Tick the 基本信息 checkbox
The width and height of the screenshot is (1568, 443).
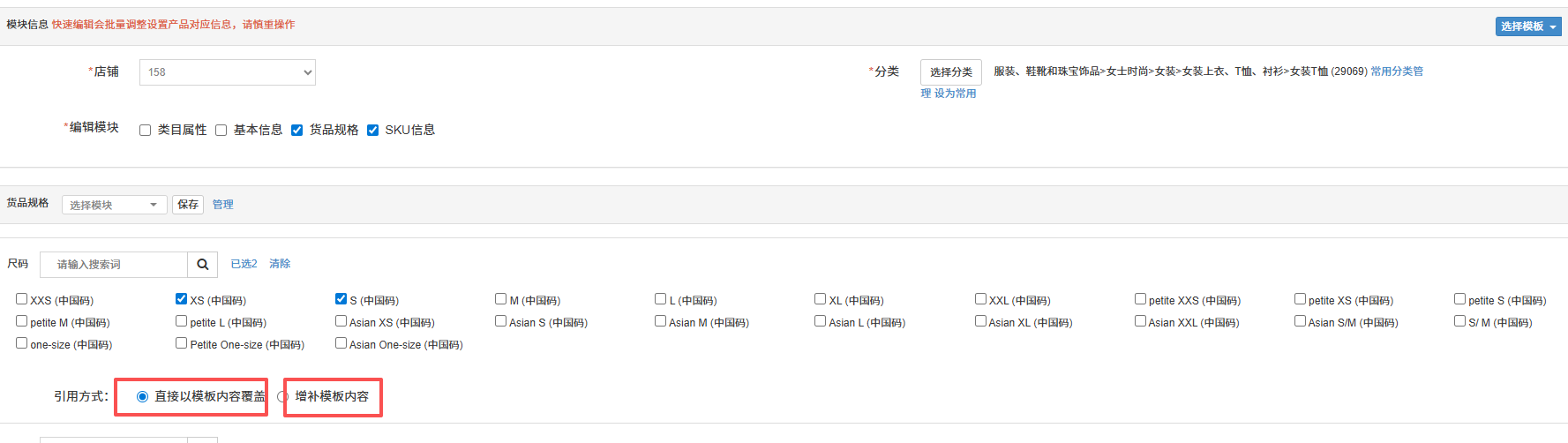coord(221,131)
